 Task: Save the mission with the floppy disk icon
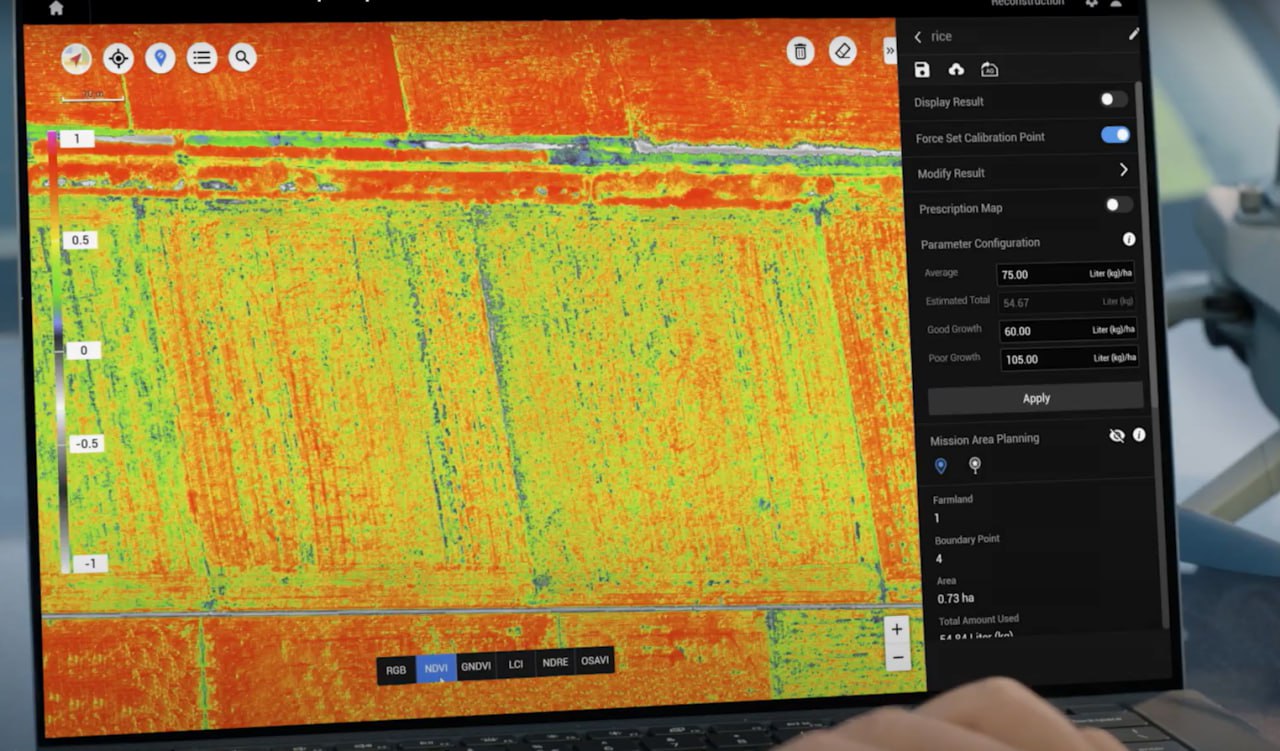click(x=922, y=69)
